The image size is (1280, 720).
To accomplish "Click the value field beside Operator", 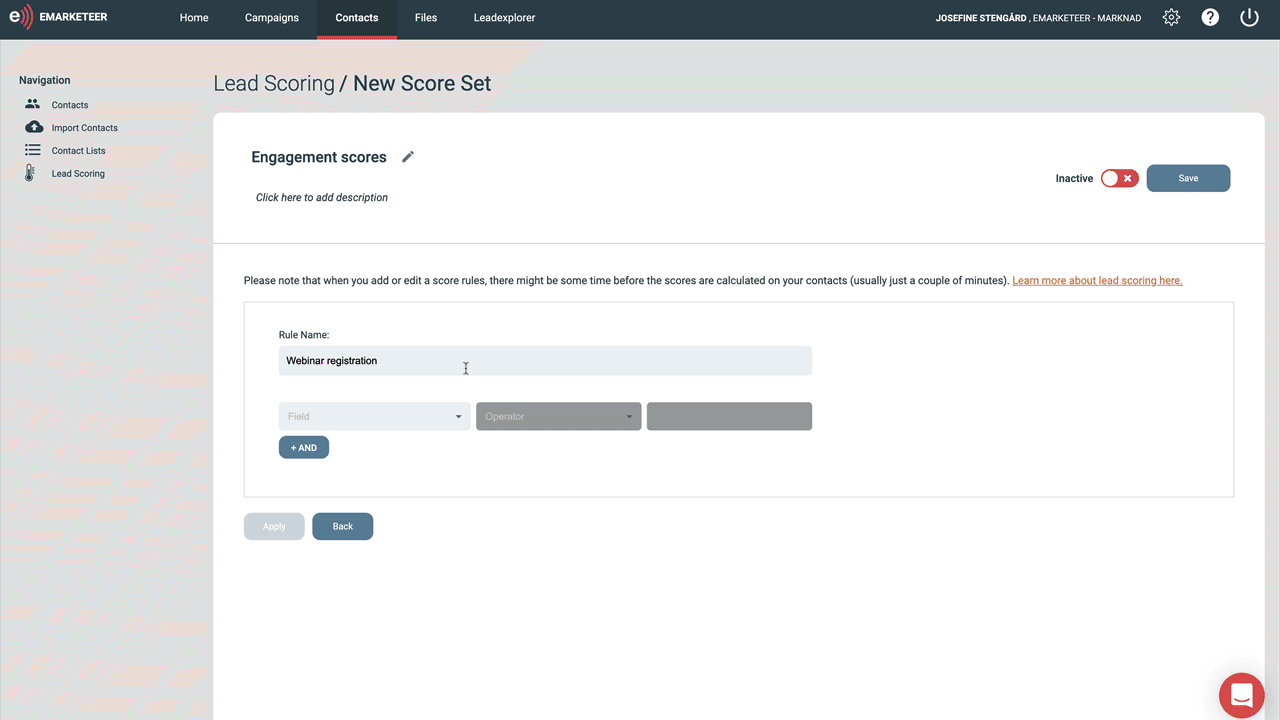I will 729,416.
